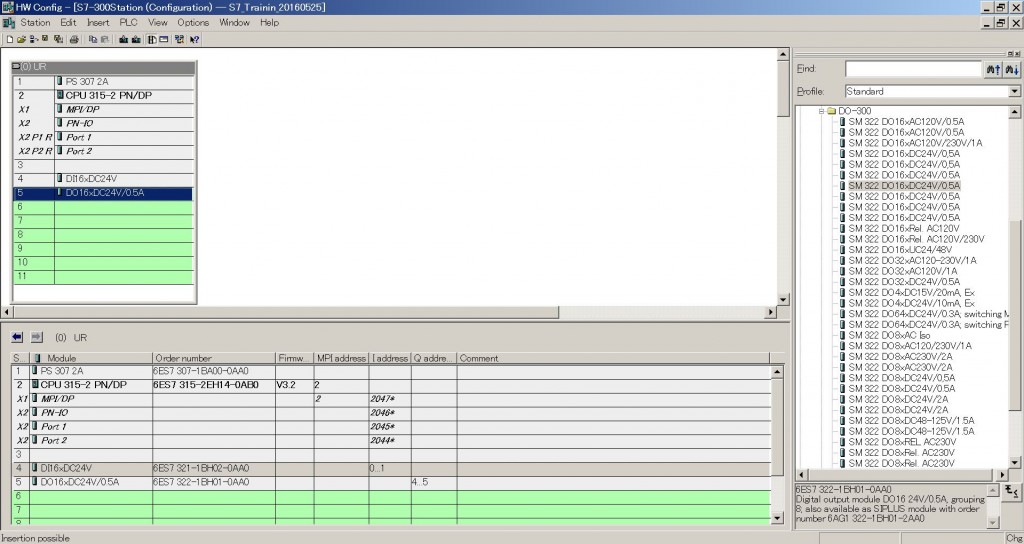Click the Print toolbar icon

74,39
